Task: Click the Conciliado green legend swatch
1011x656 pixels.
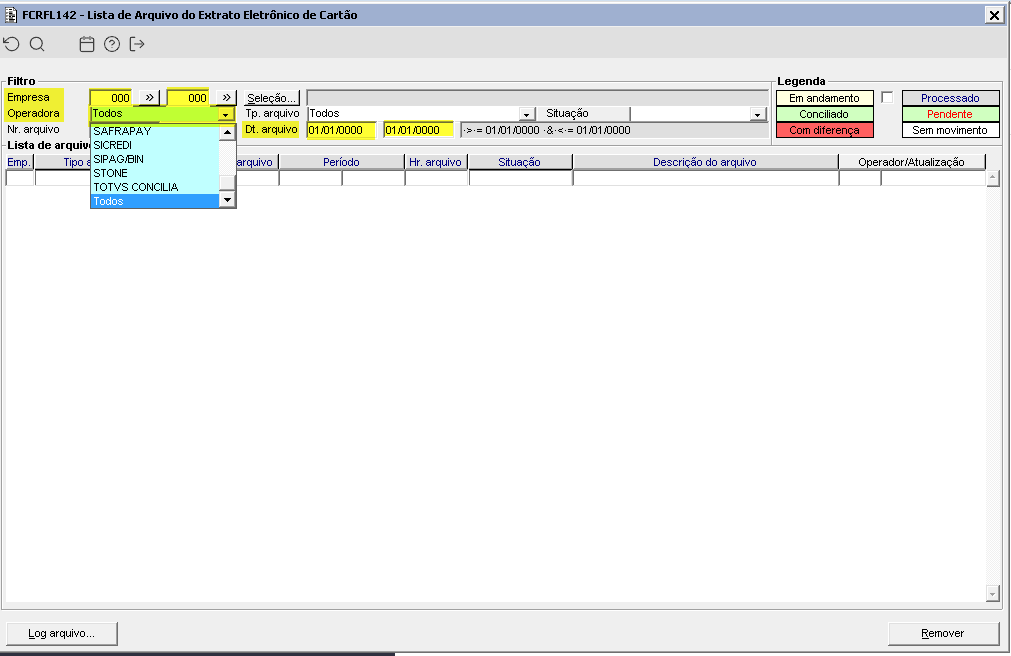Action: click(824, 114)
